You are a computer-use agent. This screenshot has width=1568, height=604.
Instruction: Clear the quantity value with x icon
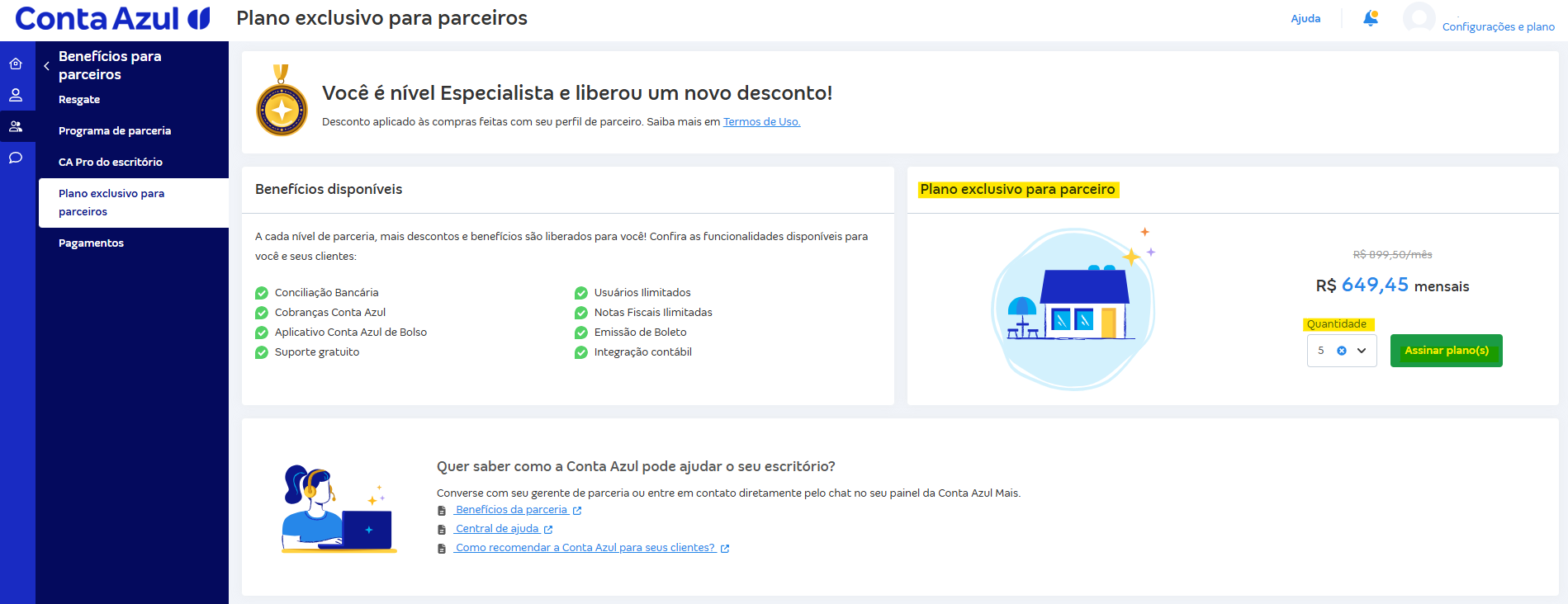click(1342, 351)
